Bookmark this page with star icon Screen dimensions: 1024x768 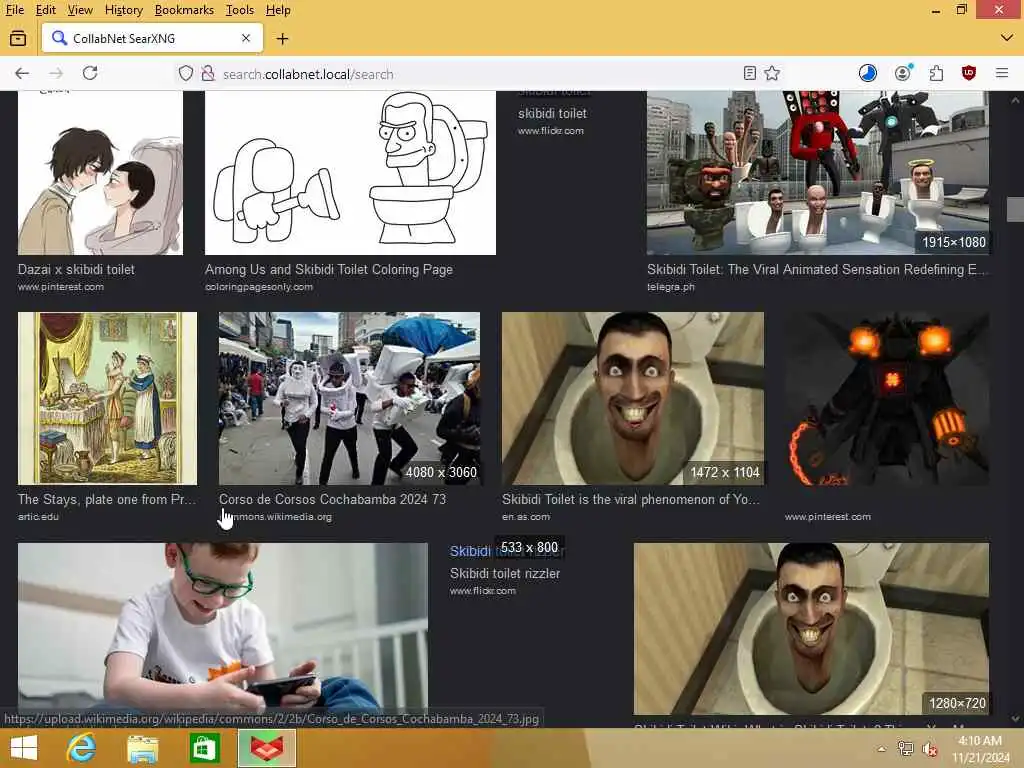772,73
